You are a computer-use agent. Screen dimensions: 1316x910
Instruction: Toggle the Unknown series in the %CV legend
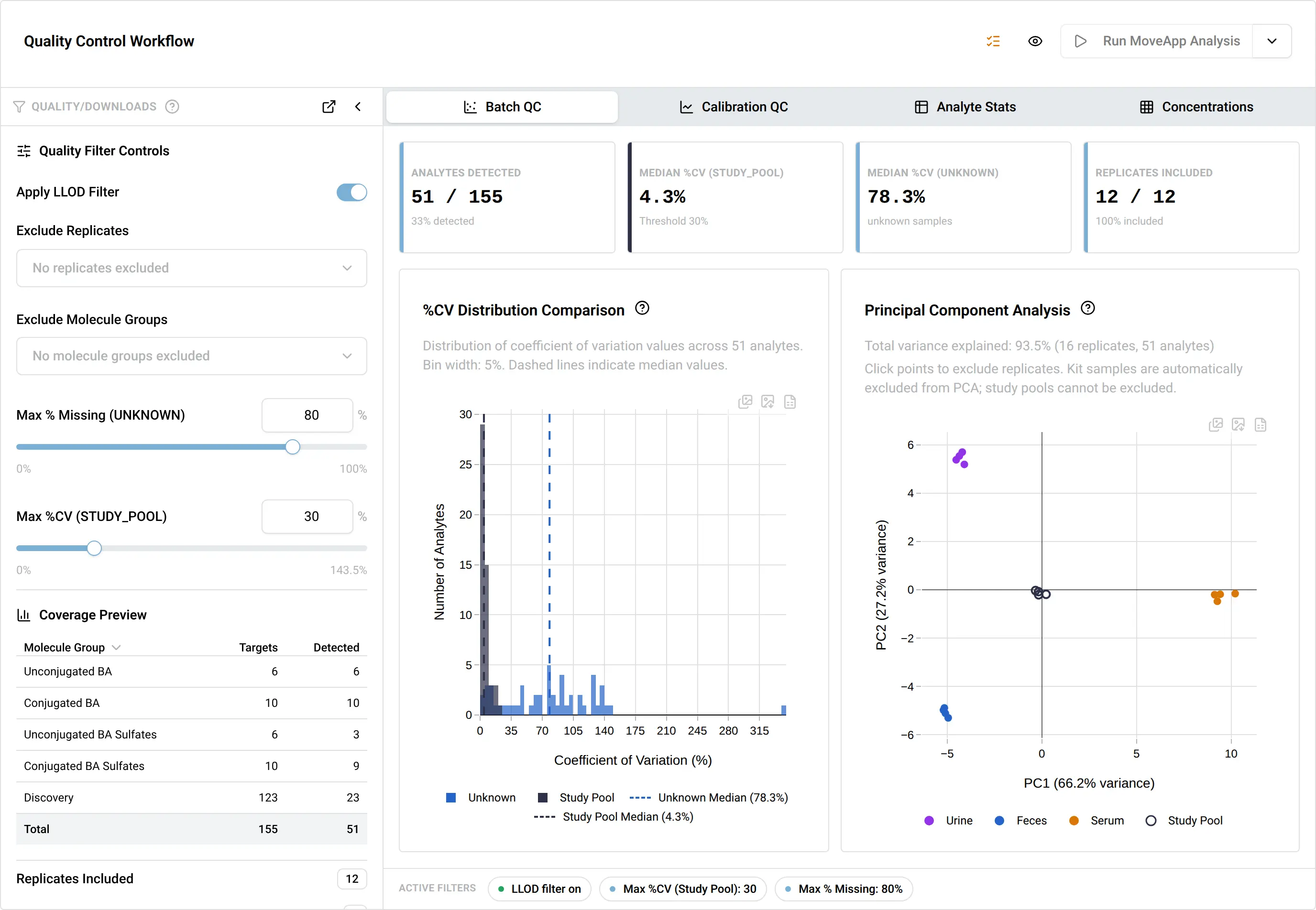pos(481,798)
